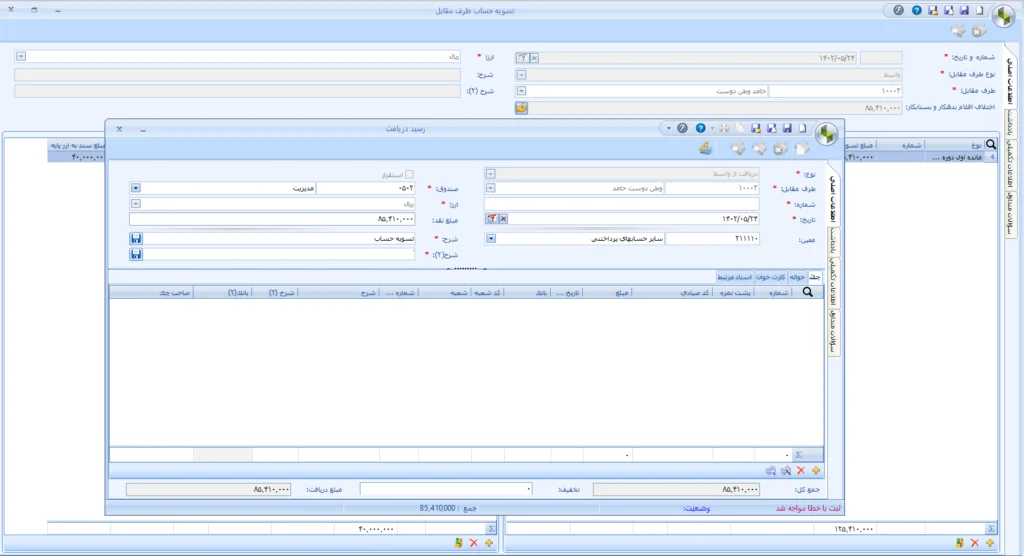This screenshot has height=556, width=1024.
Task: Select یادداشت vertical tab in receipt dialog
Action: 833,240
